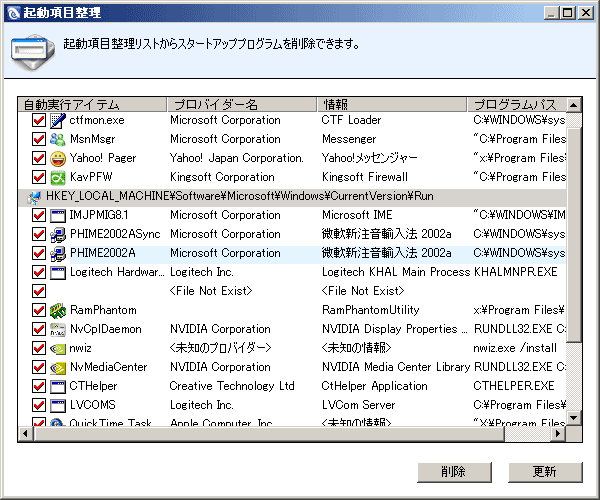Viewport: 600px width, 500px height.
Task: Click the vertical scrollbar down arrow
Action: click(x=574, y=418)
